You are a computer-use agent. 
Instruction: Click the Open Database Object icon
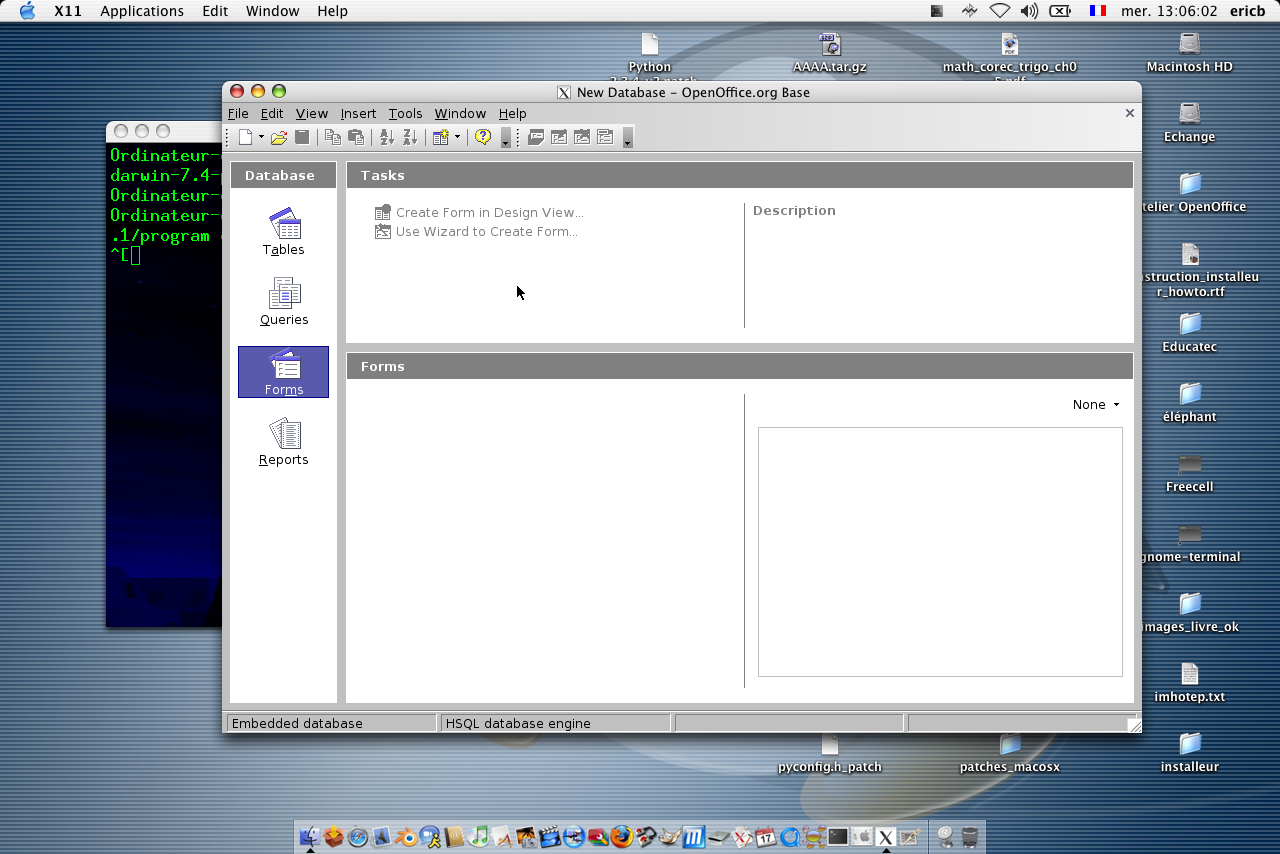coord(536,137)
